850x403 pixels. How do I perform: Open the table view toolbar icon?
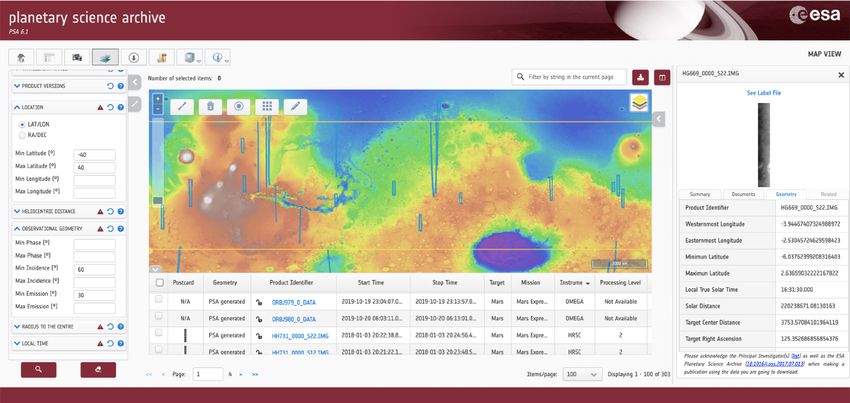pyautogui.click(x=49, y=57)
